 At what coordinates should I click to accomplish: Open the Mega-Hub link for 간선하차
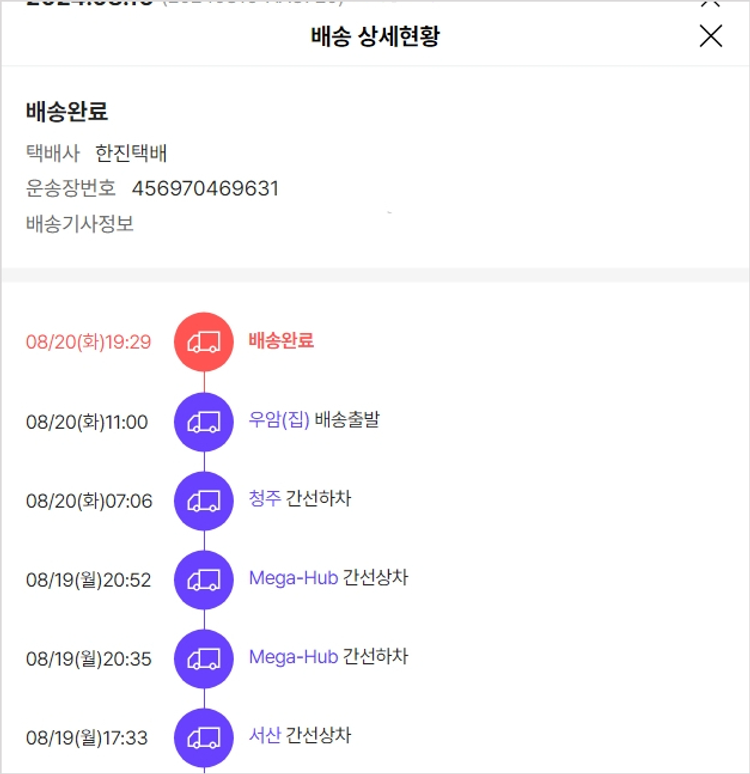293,657
